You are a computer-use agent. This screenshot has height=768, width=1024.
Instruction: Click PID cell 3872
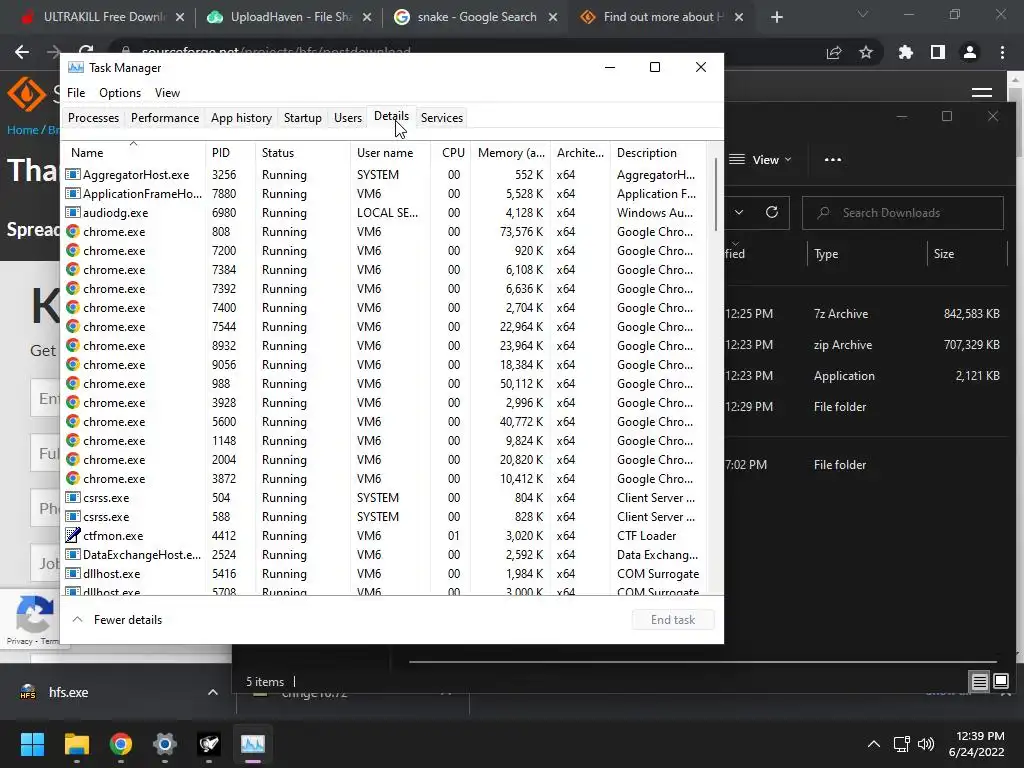(x=224, y=479)
